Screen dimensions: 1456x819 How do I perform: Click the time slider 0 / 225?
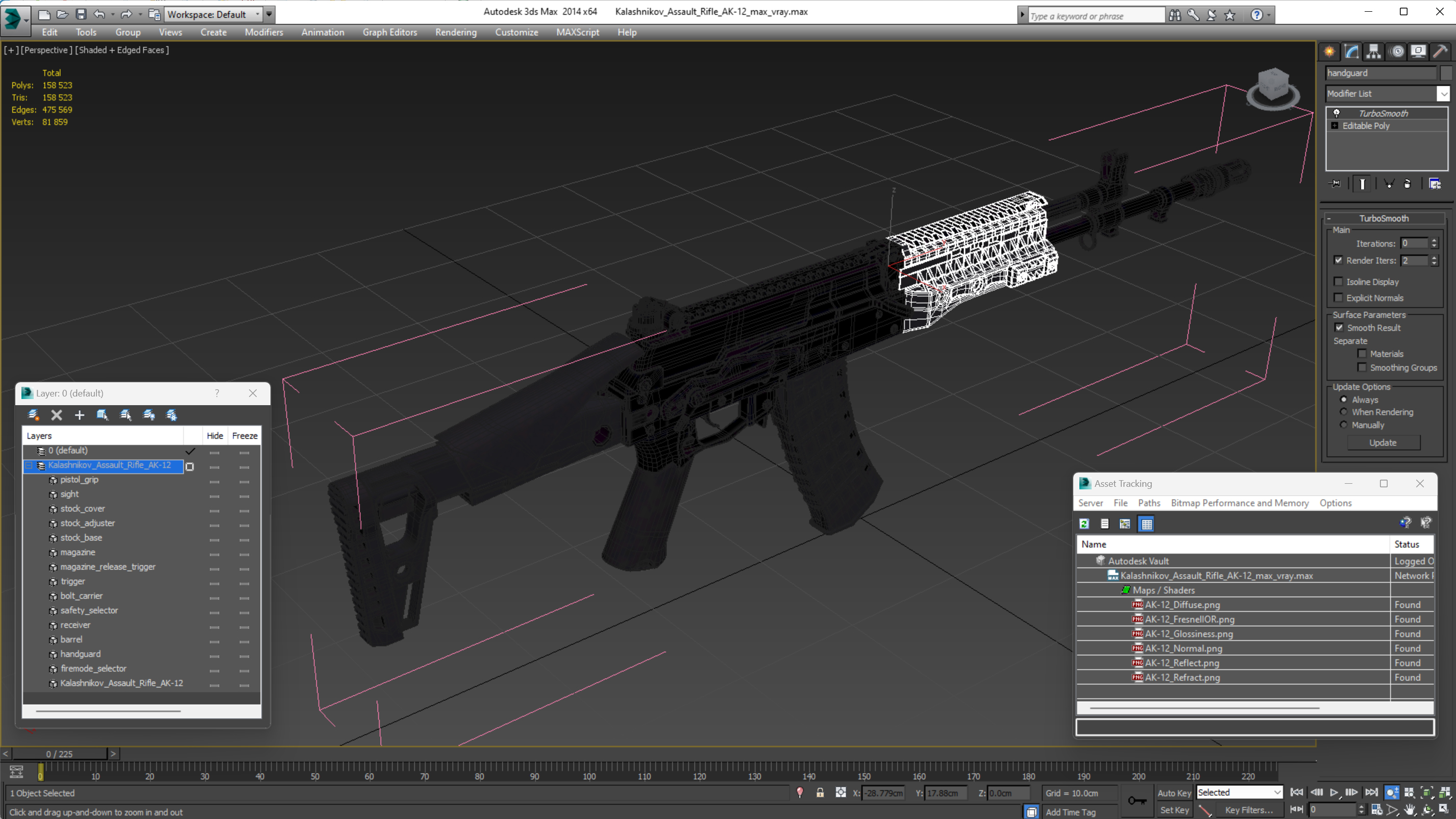[x=59, y=754]
